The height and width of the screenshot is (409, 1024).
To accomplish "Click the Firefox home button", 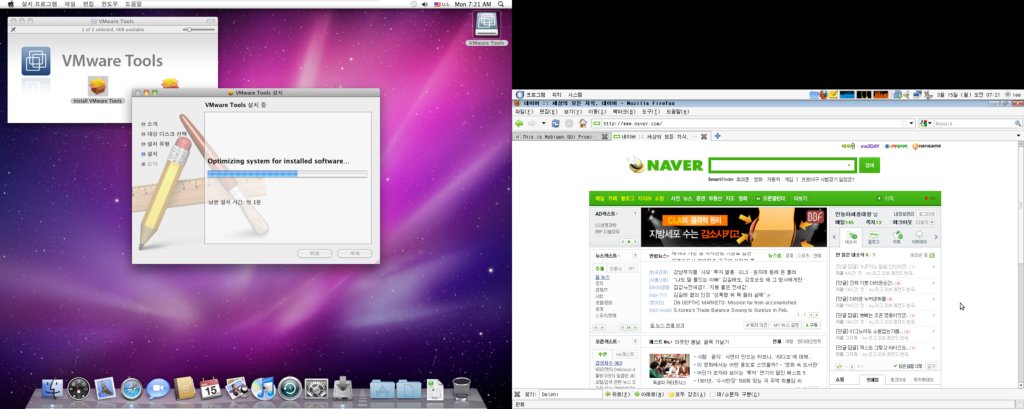I will (583, 123).
